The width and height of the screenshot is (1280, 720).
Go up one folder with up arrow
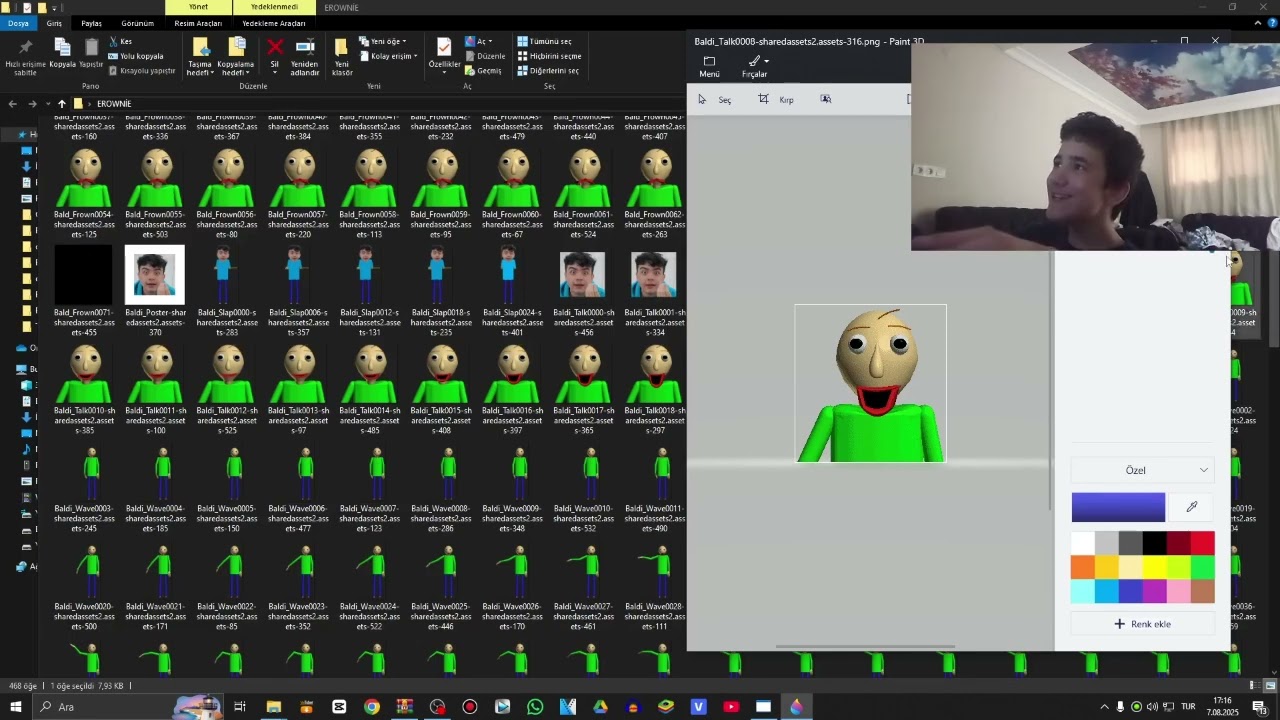pos(61,104)
